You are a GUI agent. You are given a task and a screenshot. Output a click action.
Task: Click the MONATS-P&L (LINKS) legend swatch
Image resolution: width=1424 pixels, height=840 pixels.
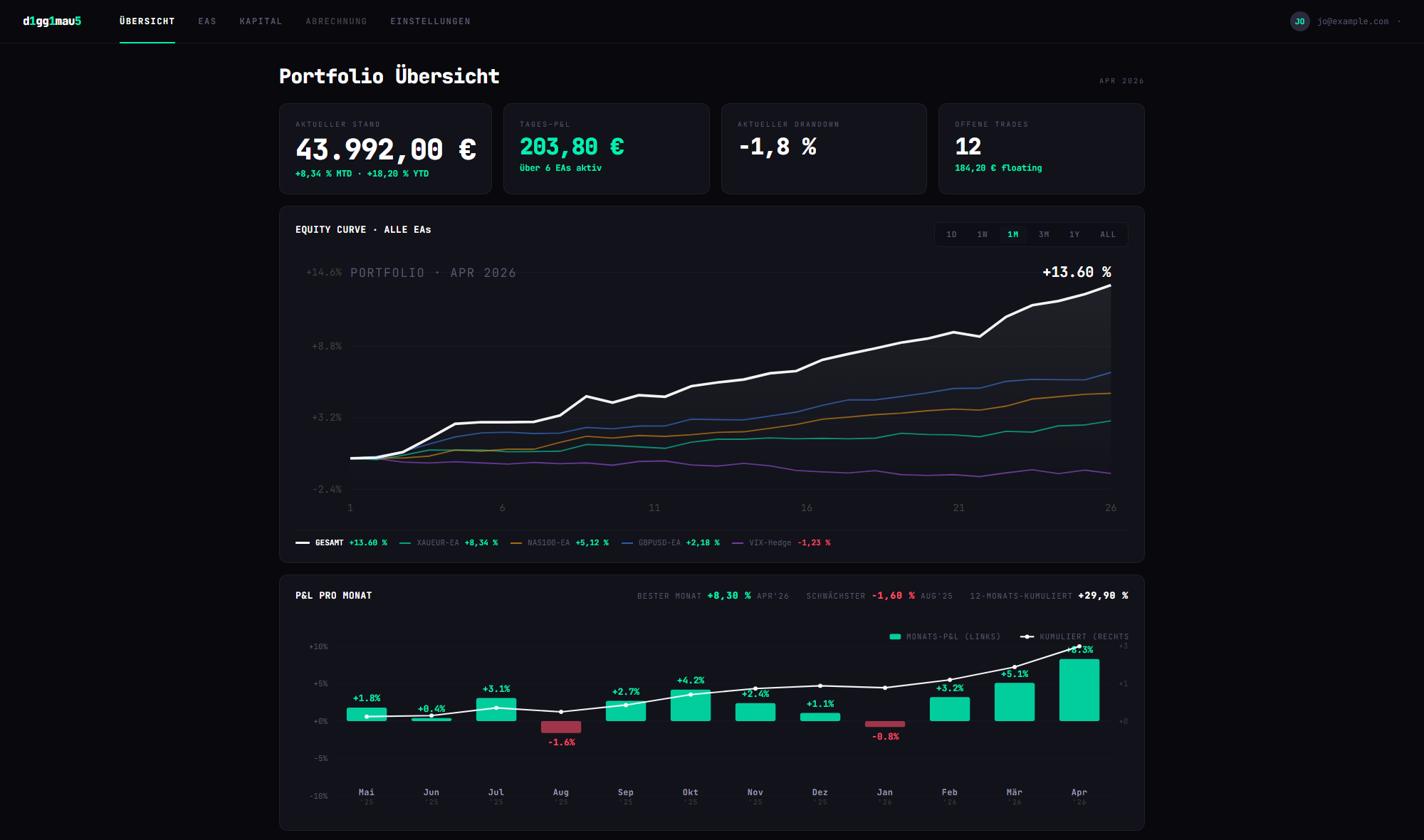tap(895, 636)
